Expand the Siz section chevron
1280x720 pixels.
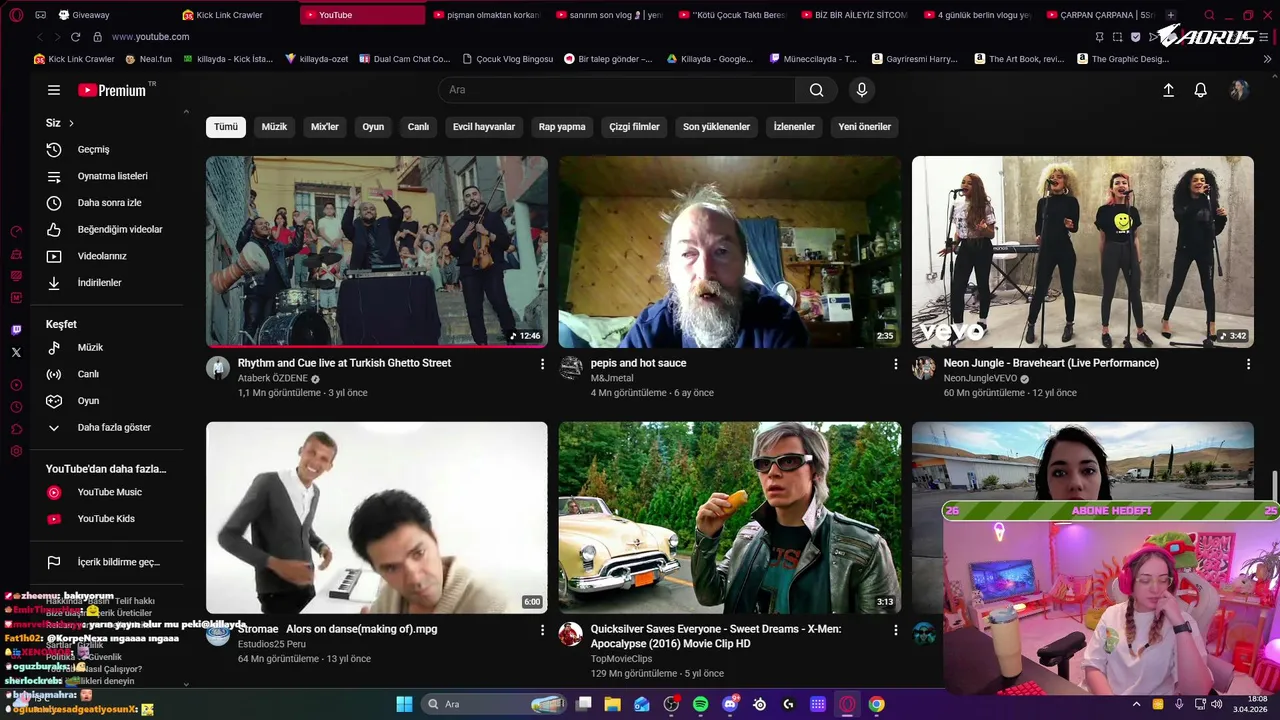(71, 123)
